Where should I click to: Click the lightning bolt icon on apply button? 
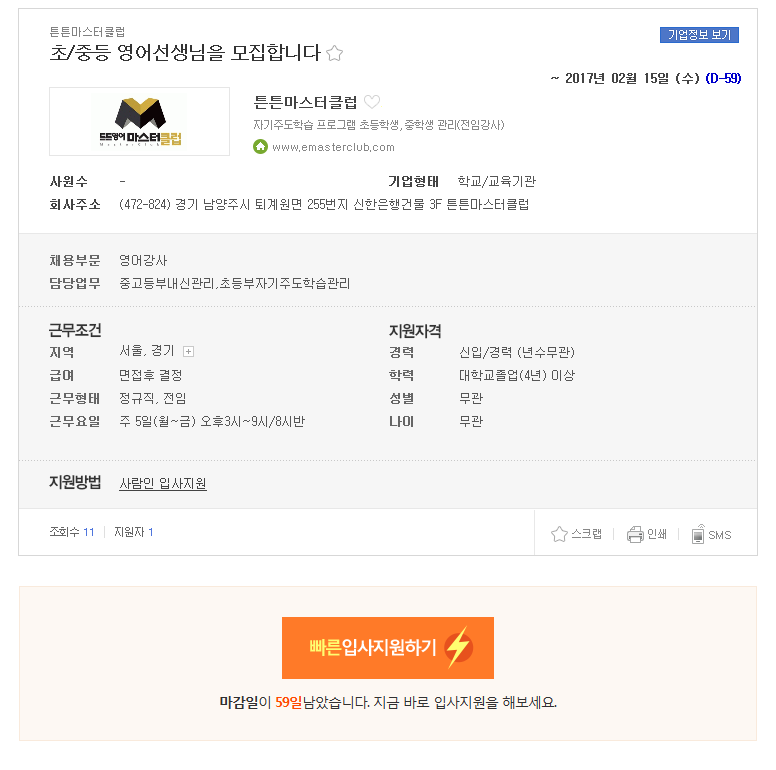pyautogui.click(x=459, y=647)
